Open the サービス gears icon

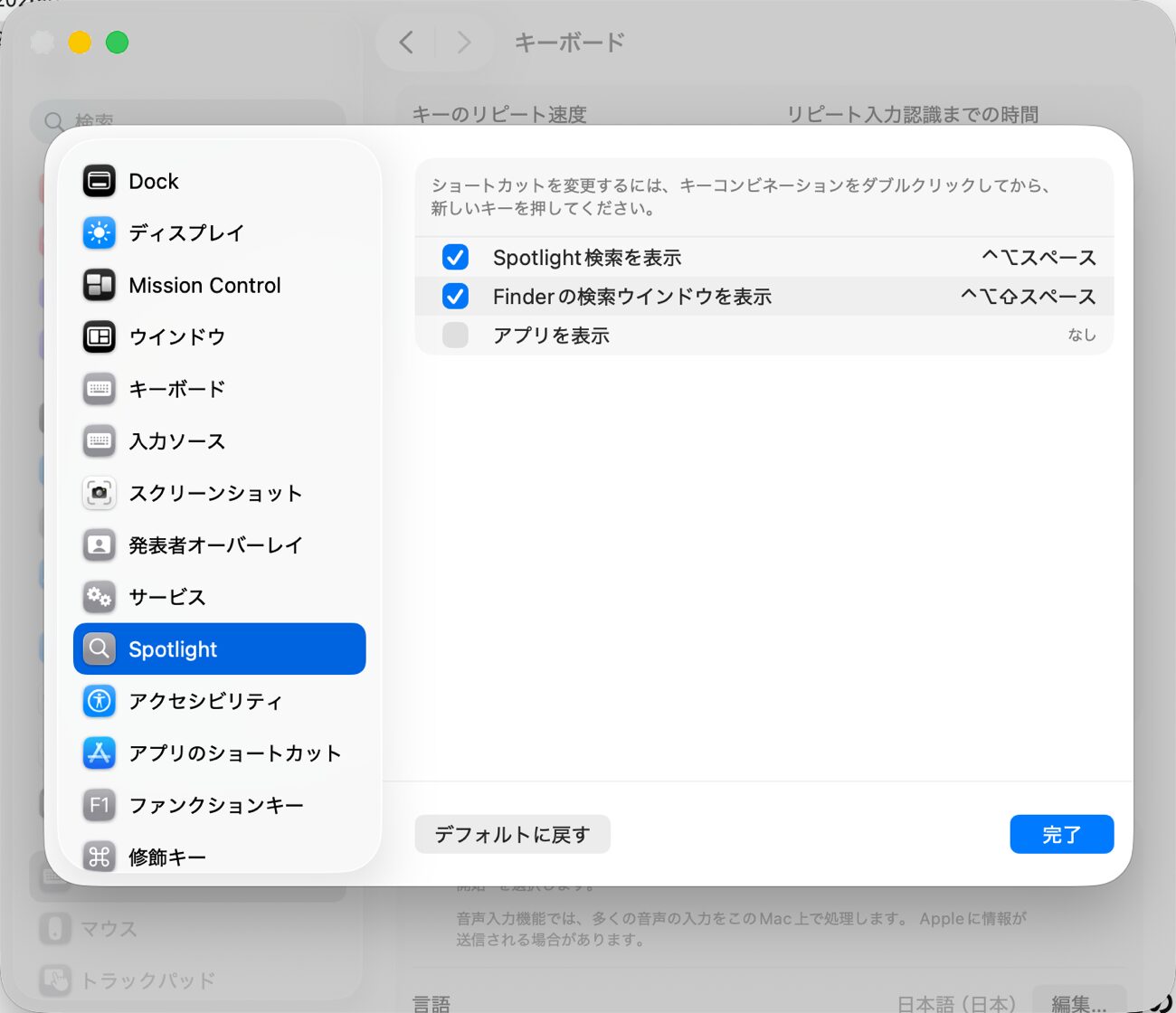click(100, 597)
